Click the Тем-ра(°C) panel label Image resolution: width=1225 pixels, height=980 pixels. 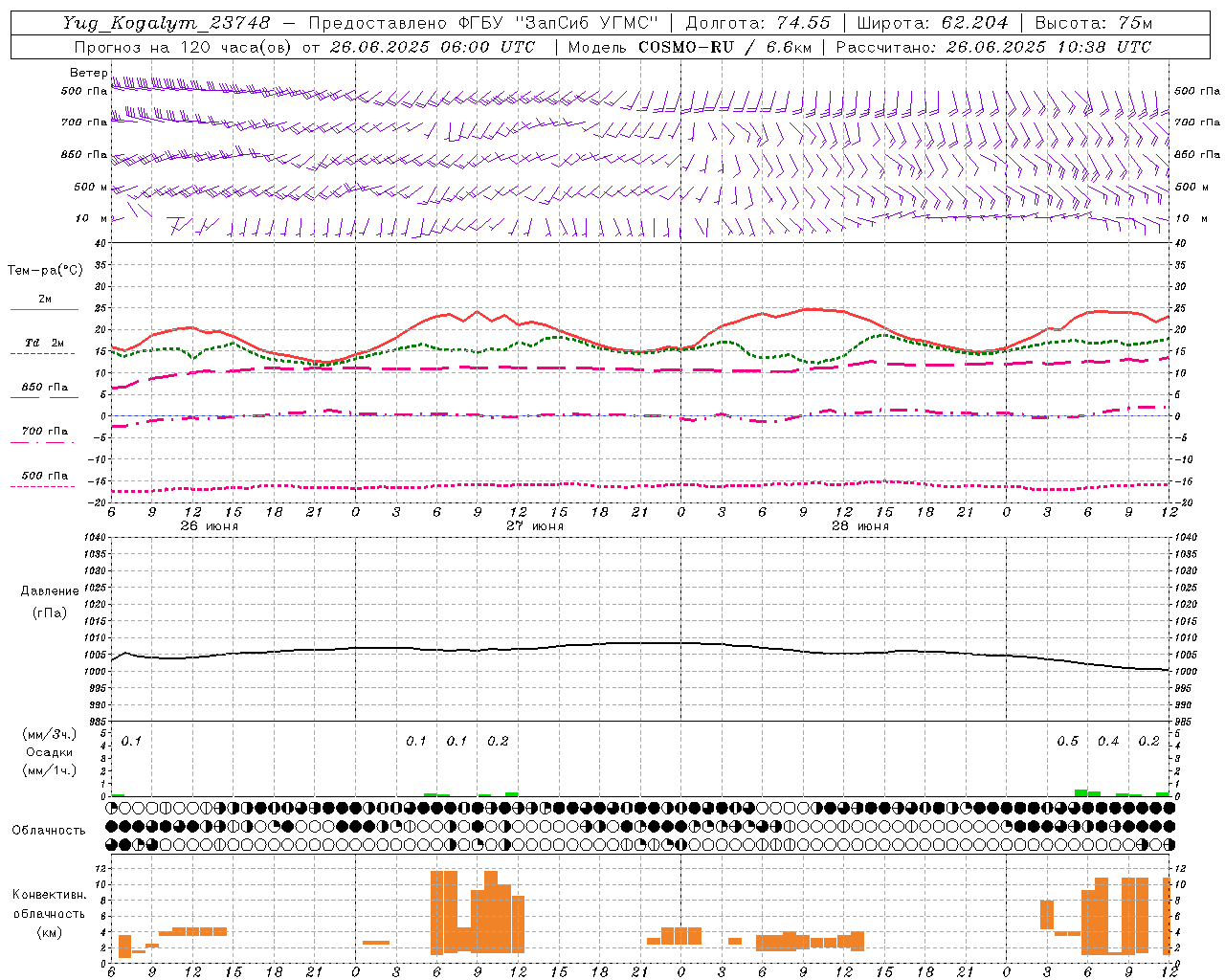pos(45,271)
